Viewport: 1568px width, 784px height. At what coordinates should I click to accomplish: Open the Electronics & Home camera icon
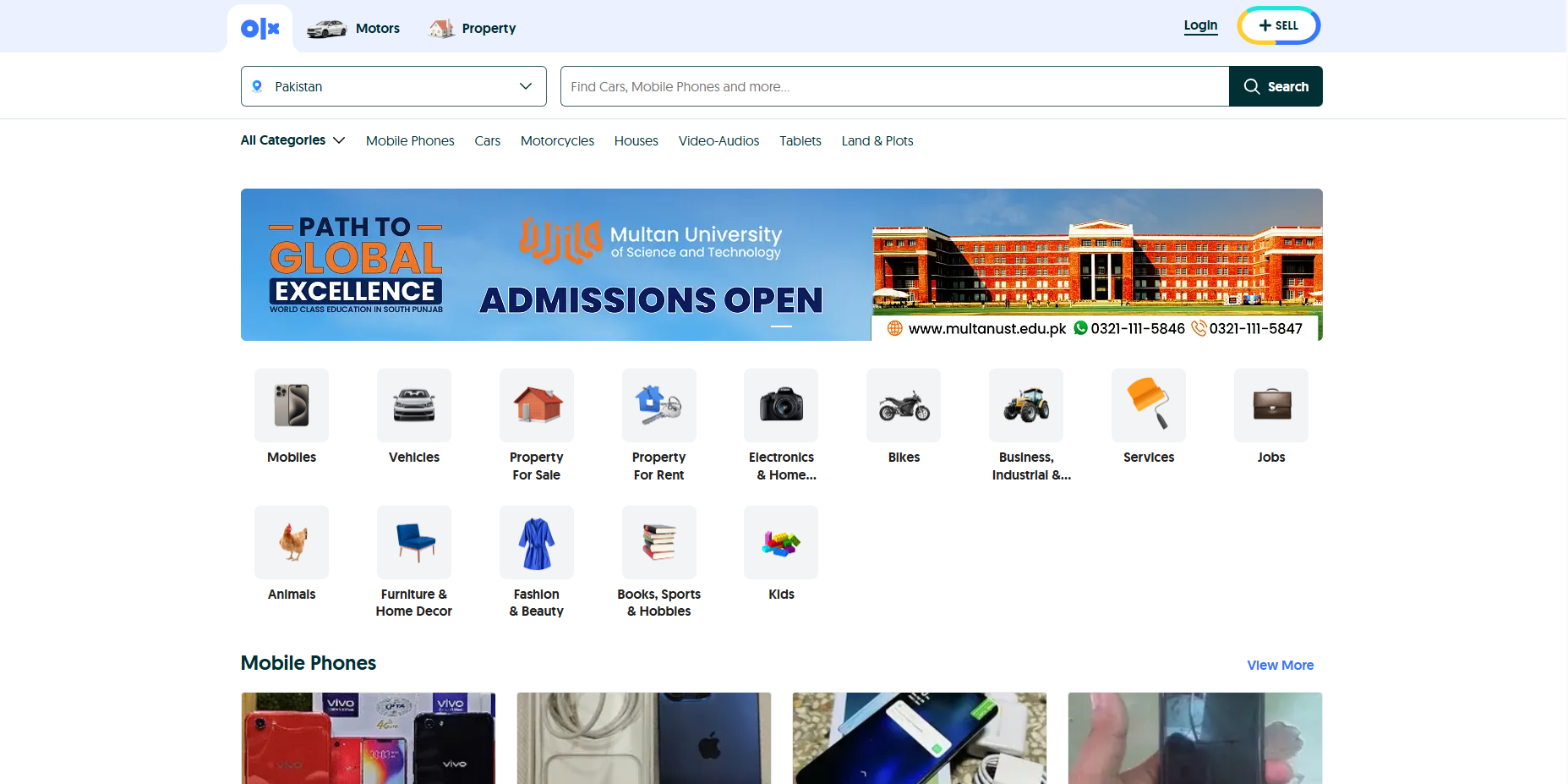(x=781, y=405)
